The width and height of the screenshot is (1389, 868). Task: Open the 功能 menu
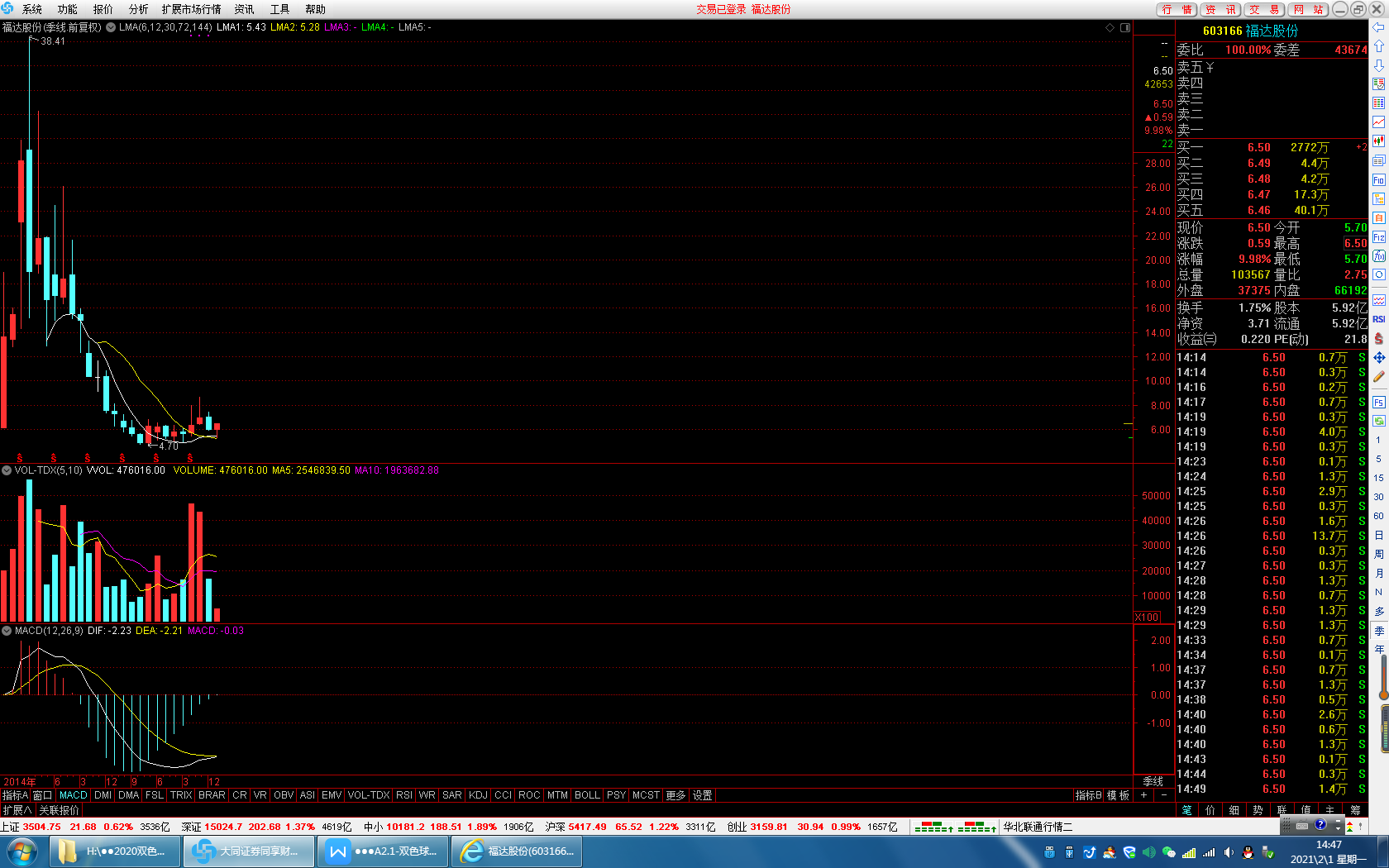click(68, 9)
